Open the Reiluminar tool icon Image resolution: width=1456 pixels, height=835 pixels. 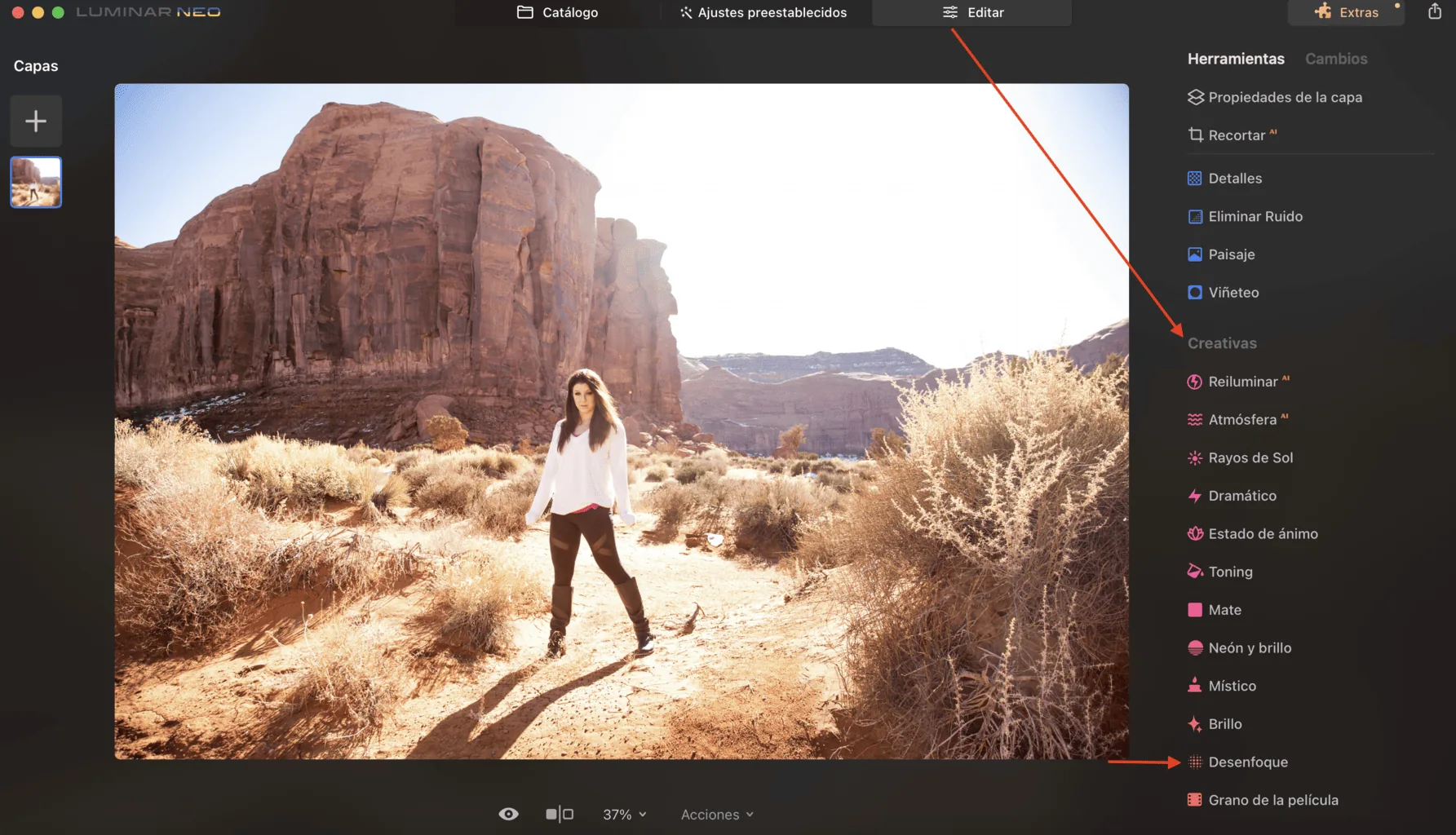tap(1195, 382)
